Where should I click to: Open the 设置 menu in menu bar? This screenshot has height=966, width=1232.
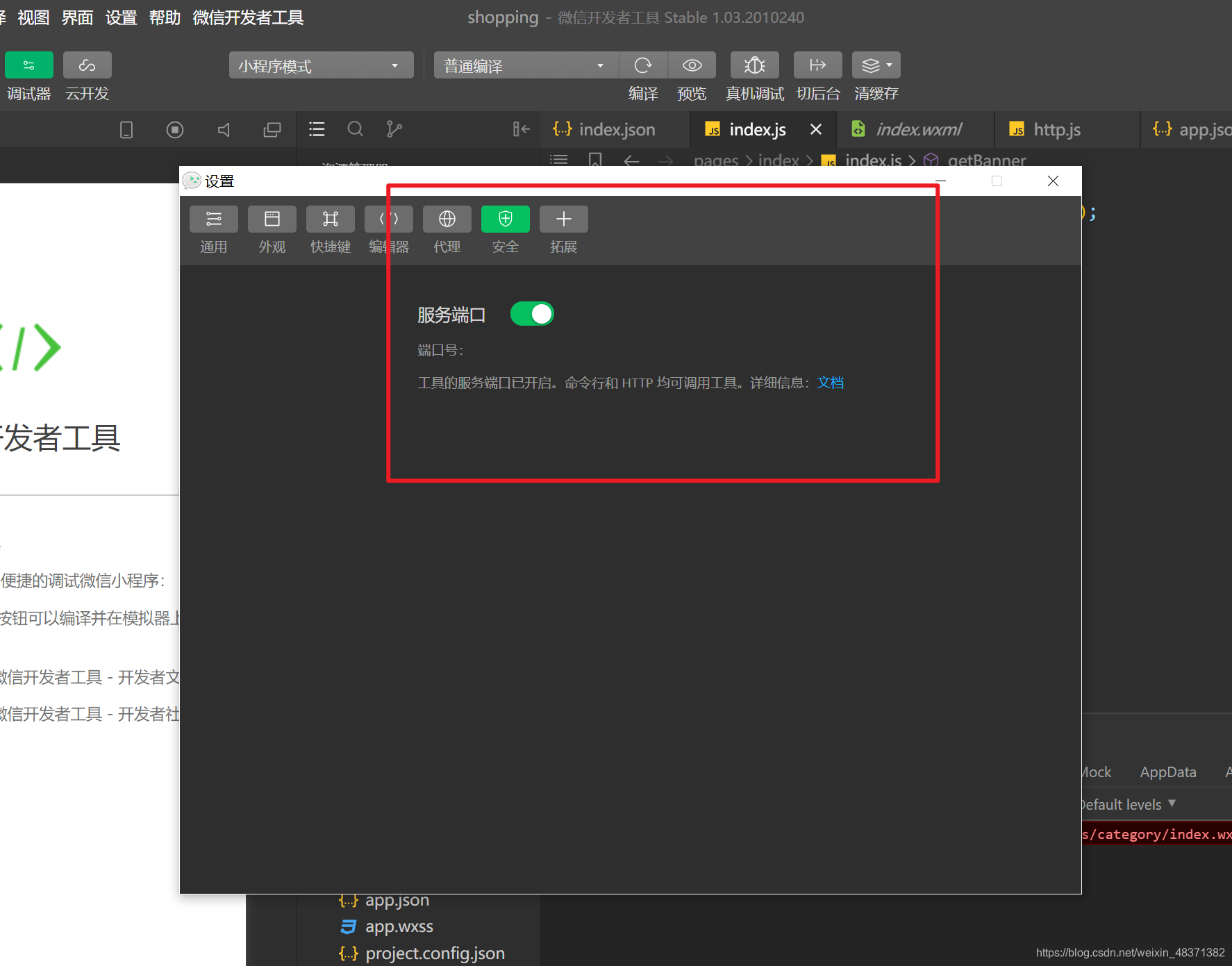(x=121, y=17)
